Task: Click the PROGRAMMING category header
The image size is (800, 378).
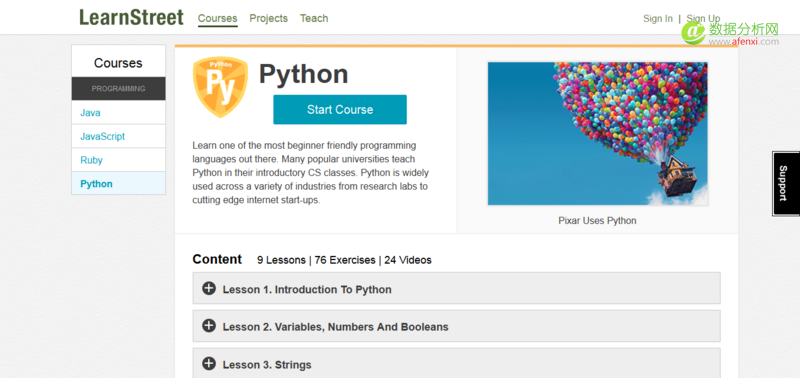Action: (118, 89)
